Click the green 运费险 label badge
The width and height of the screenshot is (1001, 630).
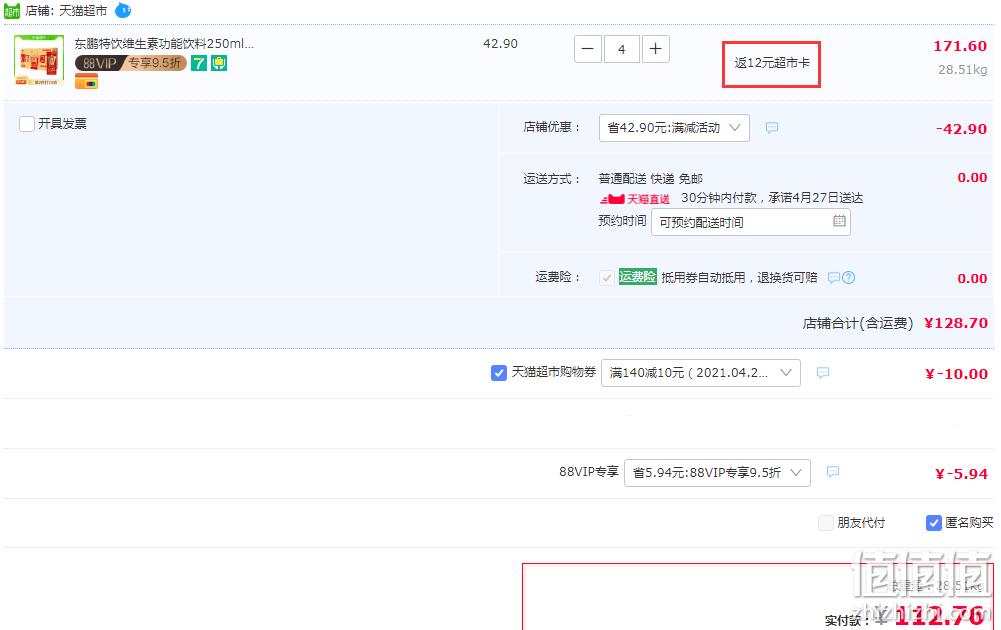click(638, 277)
